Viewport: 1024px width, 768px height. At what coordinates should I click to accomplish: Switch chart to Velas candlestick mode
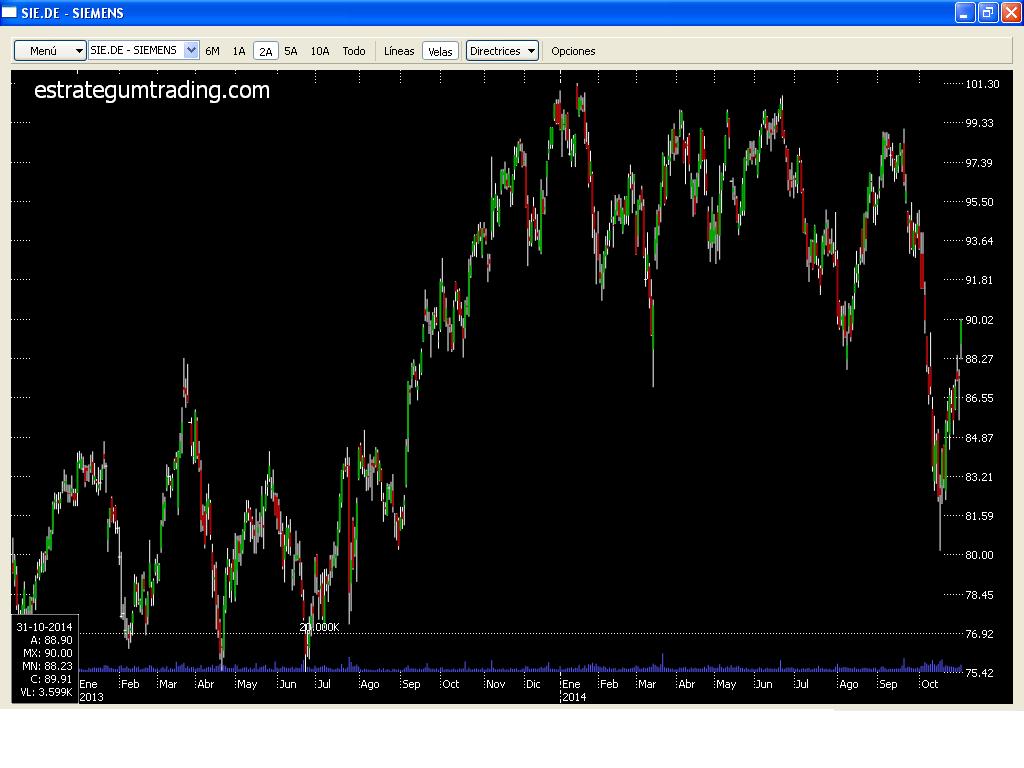(440, 51)
